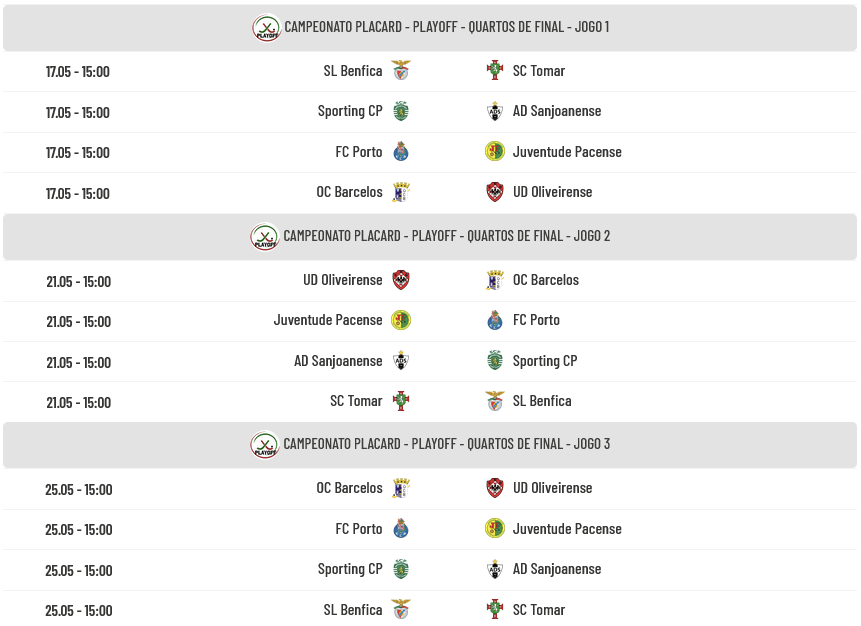Select 17.05 - 15:00 OC Barcelos match time

pyautogui.click(x=77, y=194)
